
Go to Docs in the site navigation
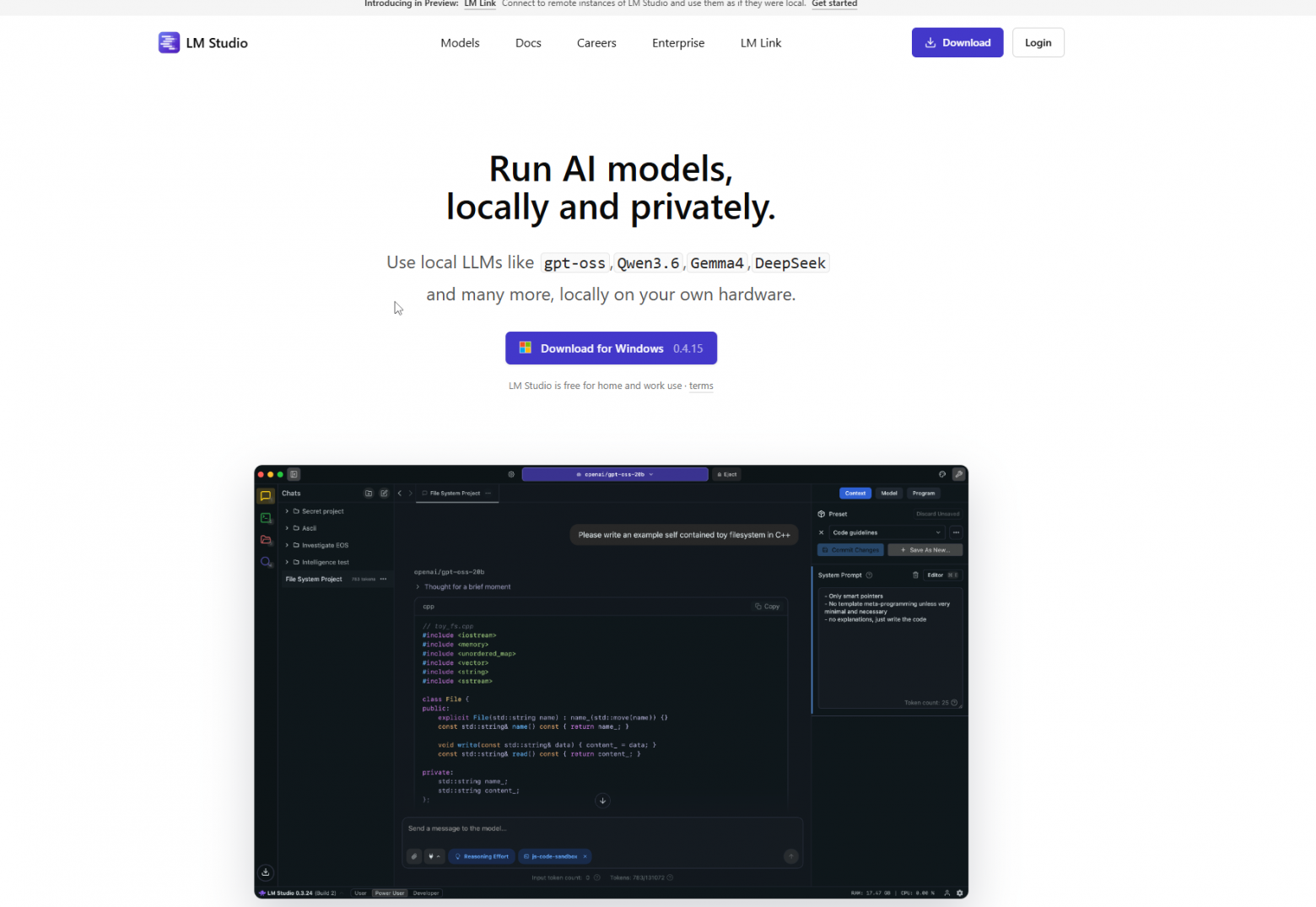pos(528,43)
